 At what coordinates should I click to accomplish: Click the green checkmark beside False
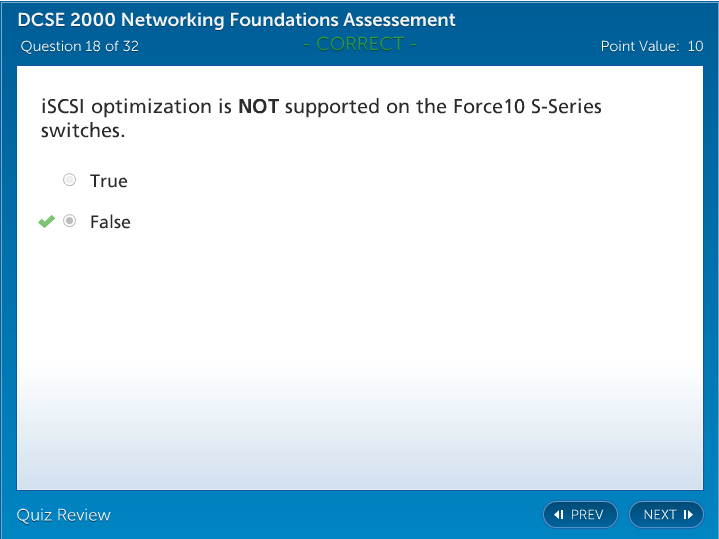[46, 222]
